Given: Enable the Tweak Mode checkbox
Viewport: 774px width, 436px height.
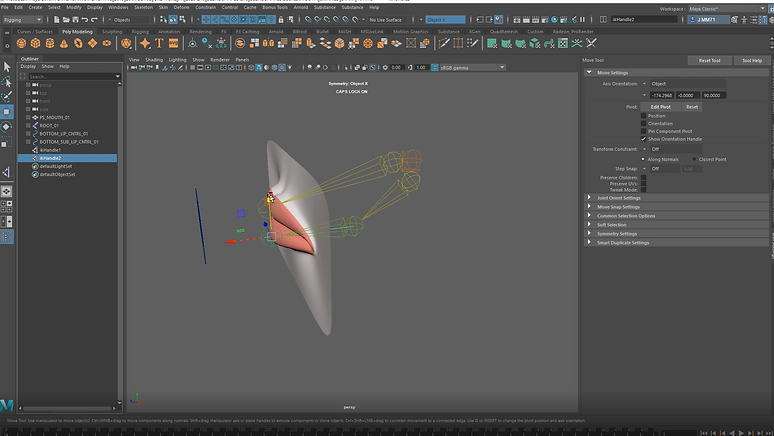Looking at the screenshot, I should [x=643, y=190].
